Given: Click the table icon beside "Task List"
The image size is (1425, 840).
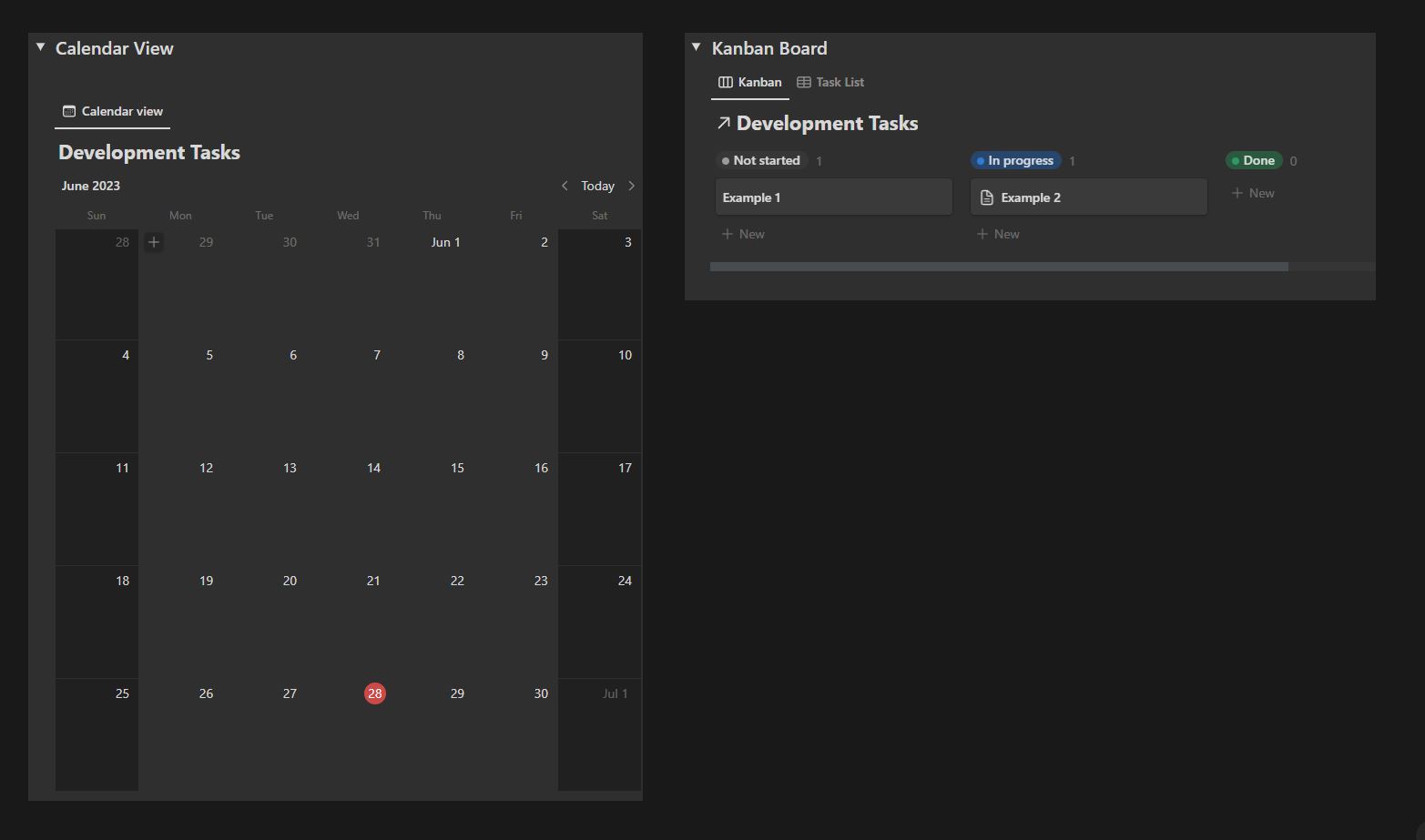Looking at the screenshot, I should coord(803,82).
